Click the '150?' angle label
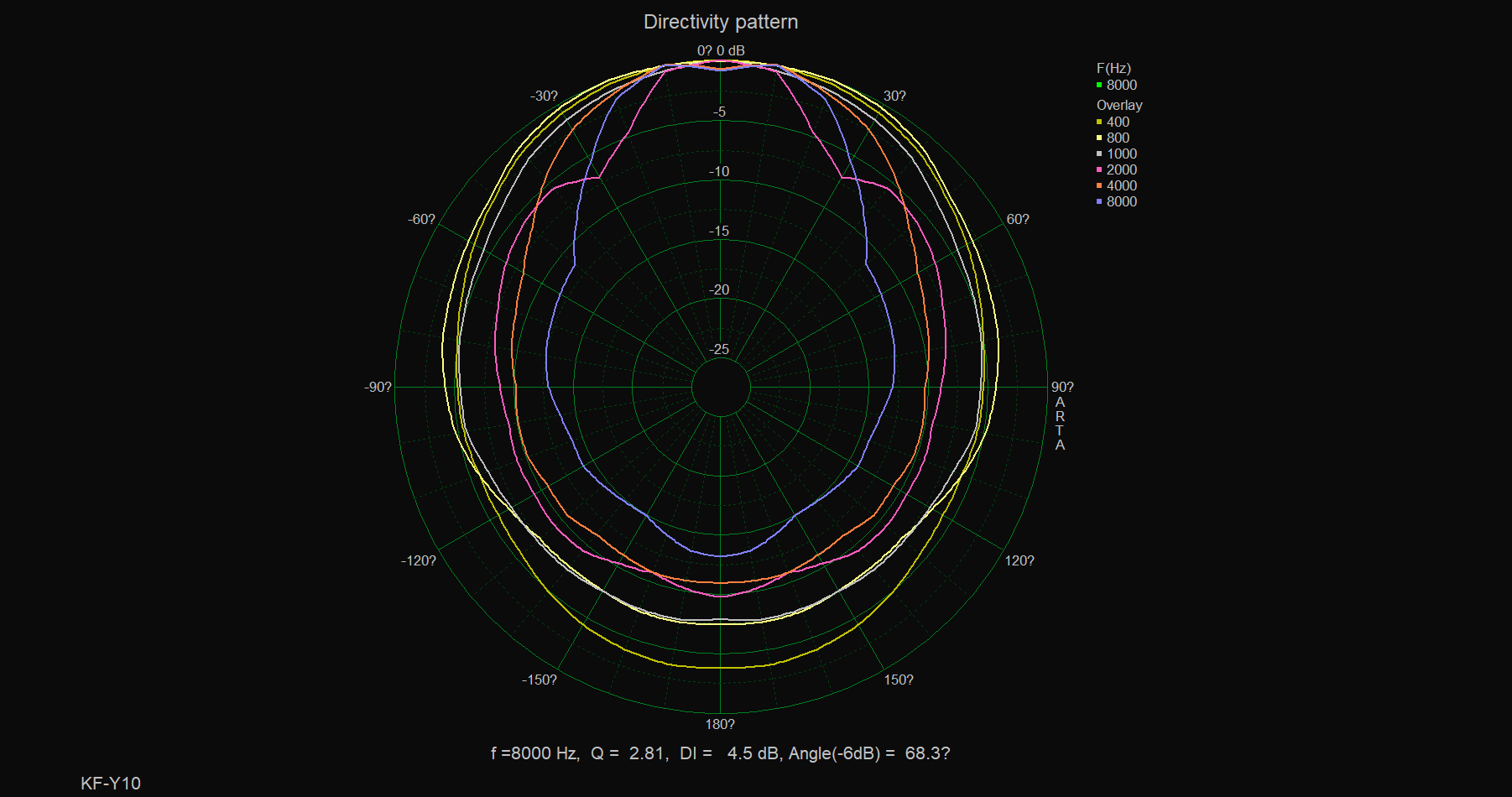The image size is (1512, 797). tap(899, 680)
